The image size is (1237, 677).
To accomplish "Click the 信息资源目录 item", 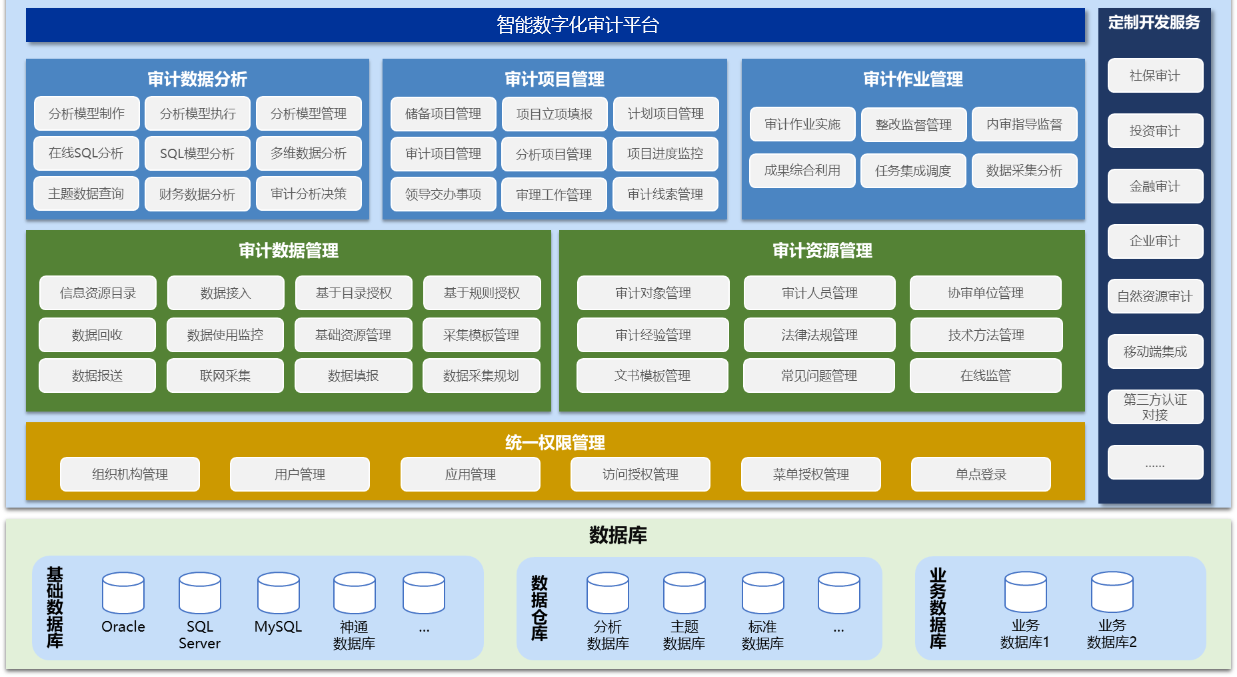I will click(x=98, y=293).
